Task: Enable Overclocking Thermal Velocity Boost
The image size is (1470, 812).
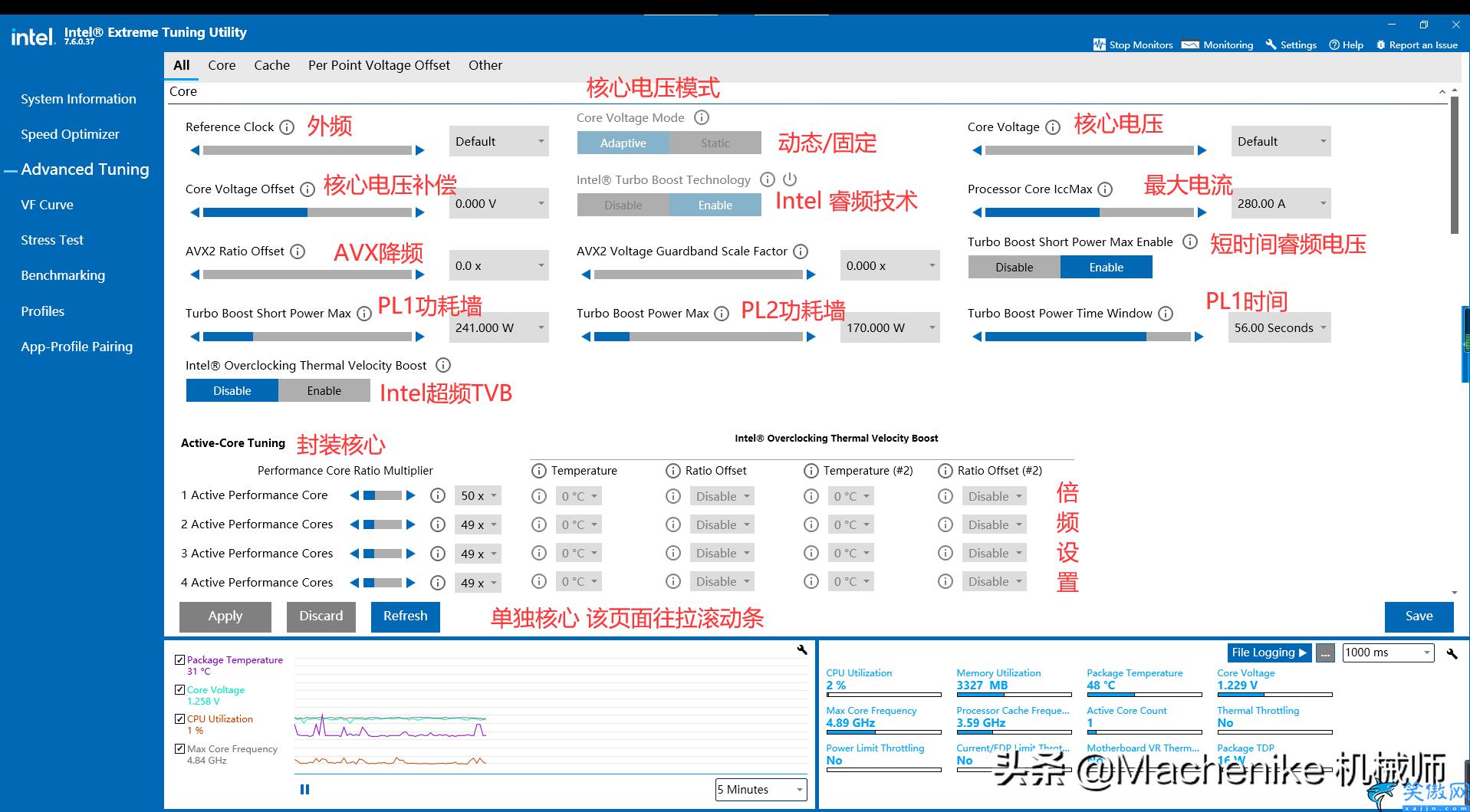Action: pyautogui.click(x=324, y=390)
